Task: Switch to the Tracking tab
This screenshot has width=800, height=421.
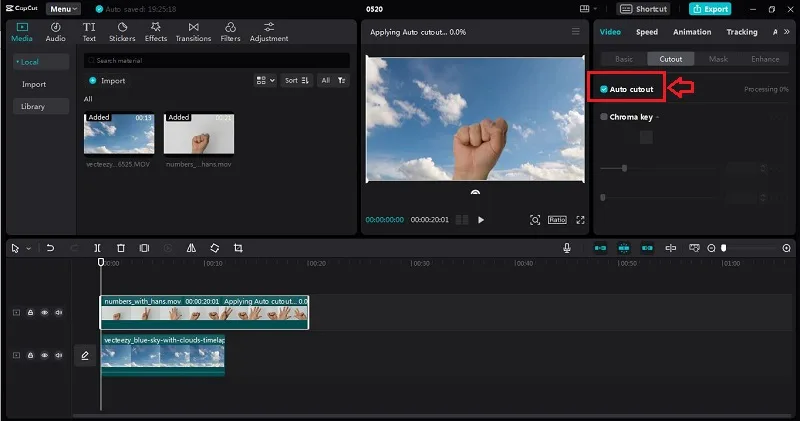Action: click(x=742, y=32)
